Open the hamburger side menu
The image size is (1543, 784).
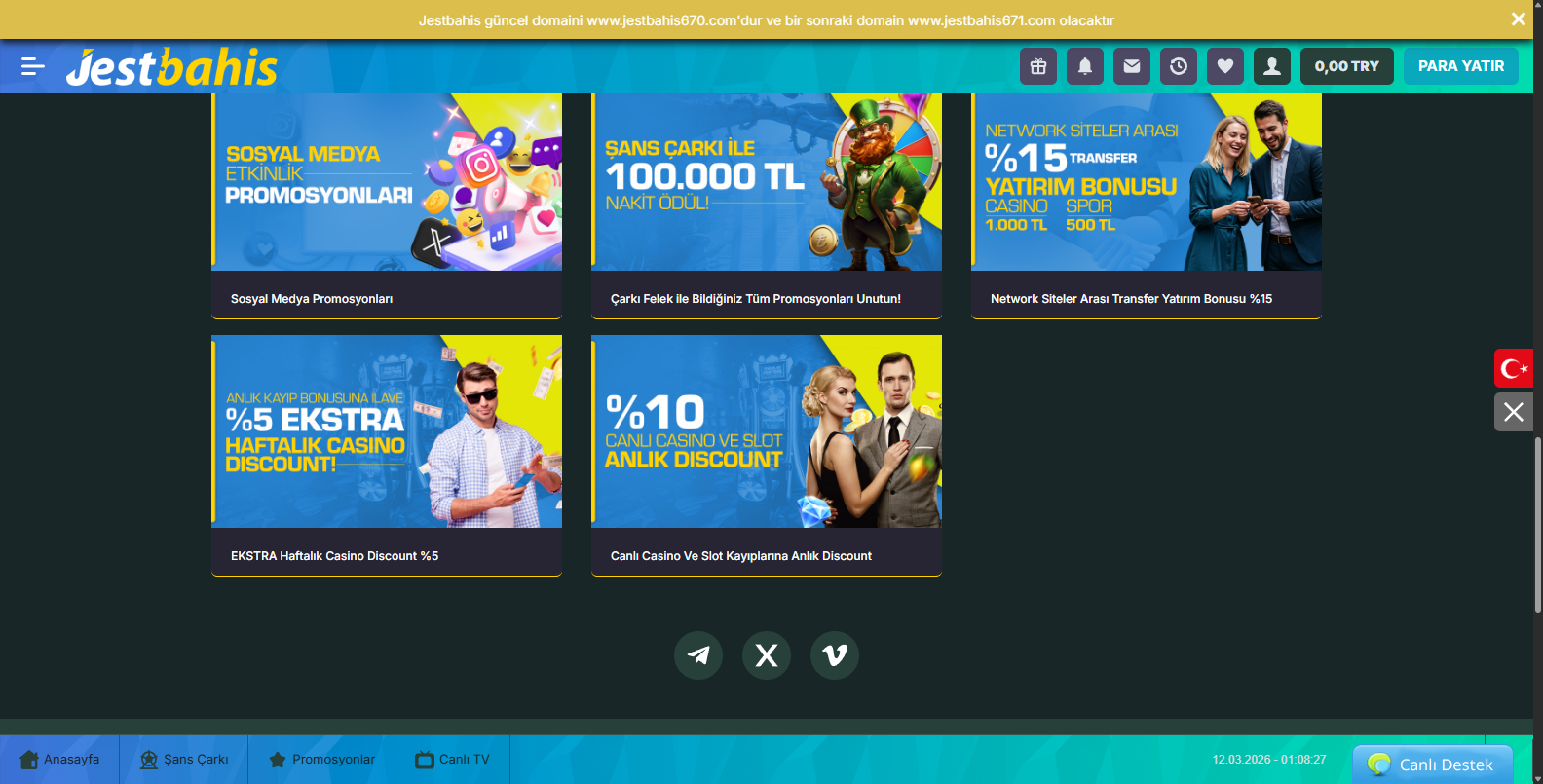coord(32,66)
